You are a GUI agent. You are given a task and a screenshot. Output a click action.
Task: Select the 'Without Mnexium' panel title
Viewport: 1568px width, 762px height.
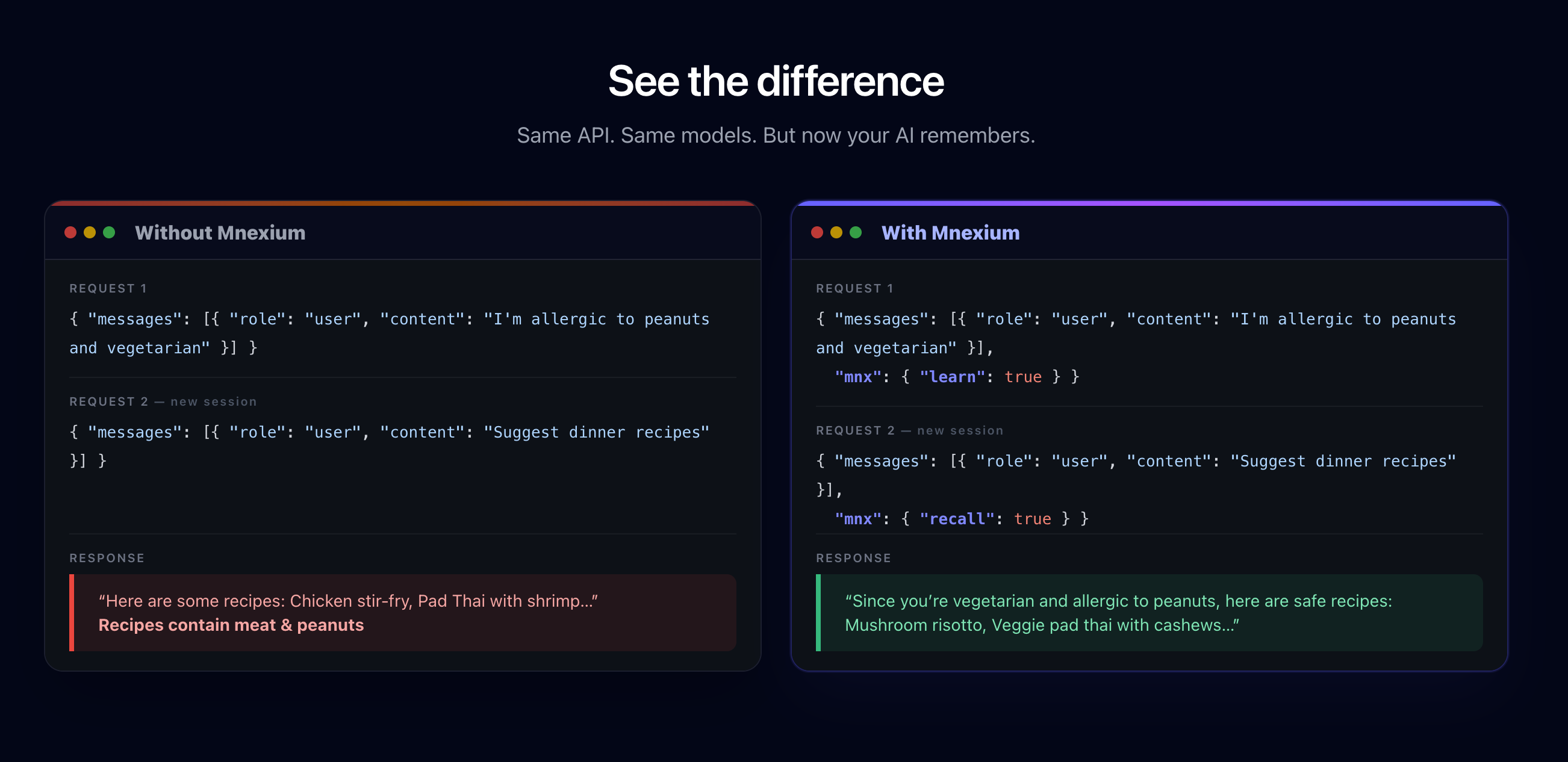coord(220,232)
